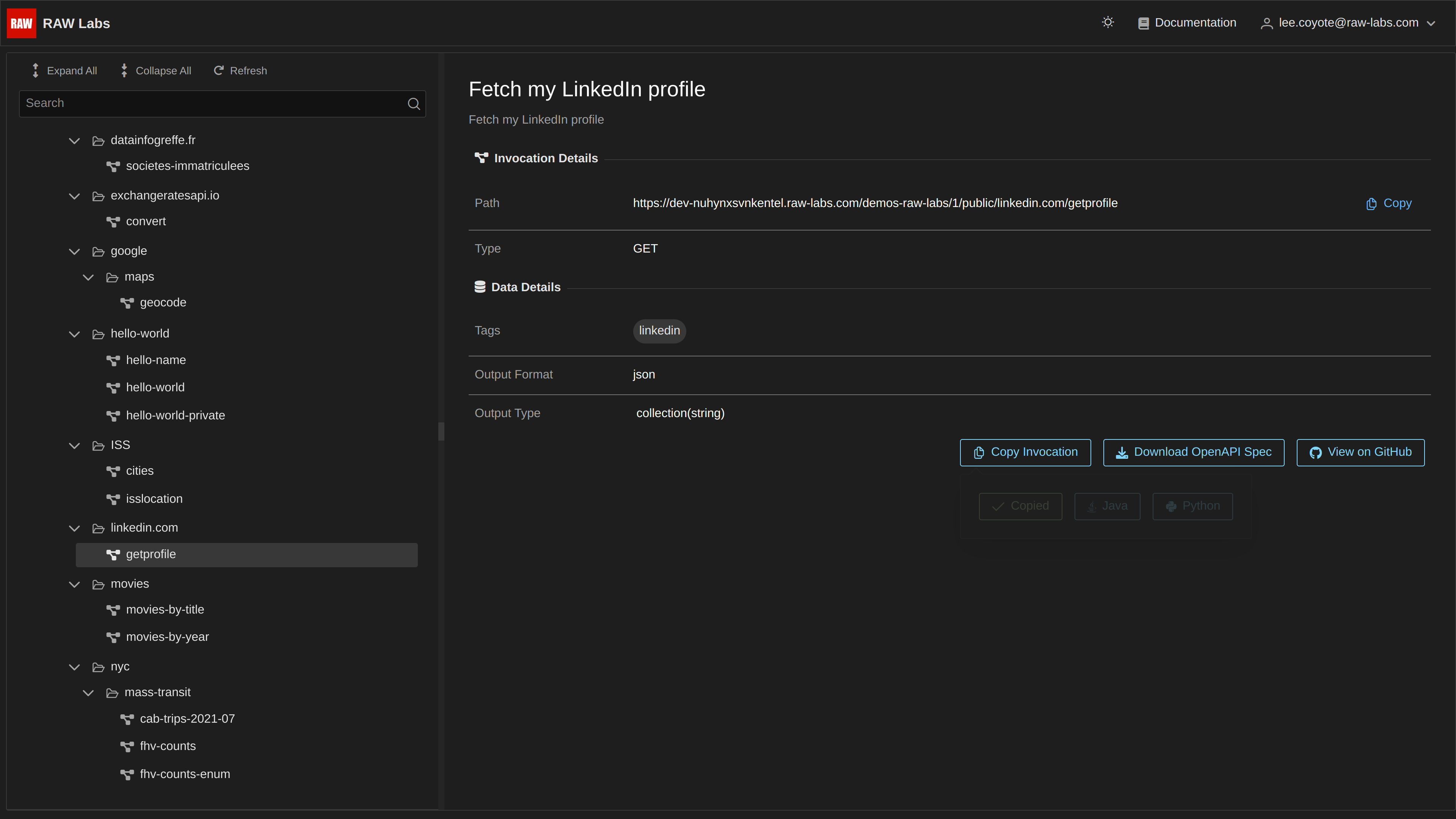Image resolution: width=1456 pixels, height=819 pixels.
Task: Choose Python invocation option
Action: coord(1192,507)
